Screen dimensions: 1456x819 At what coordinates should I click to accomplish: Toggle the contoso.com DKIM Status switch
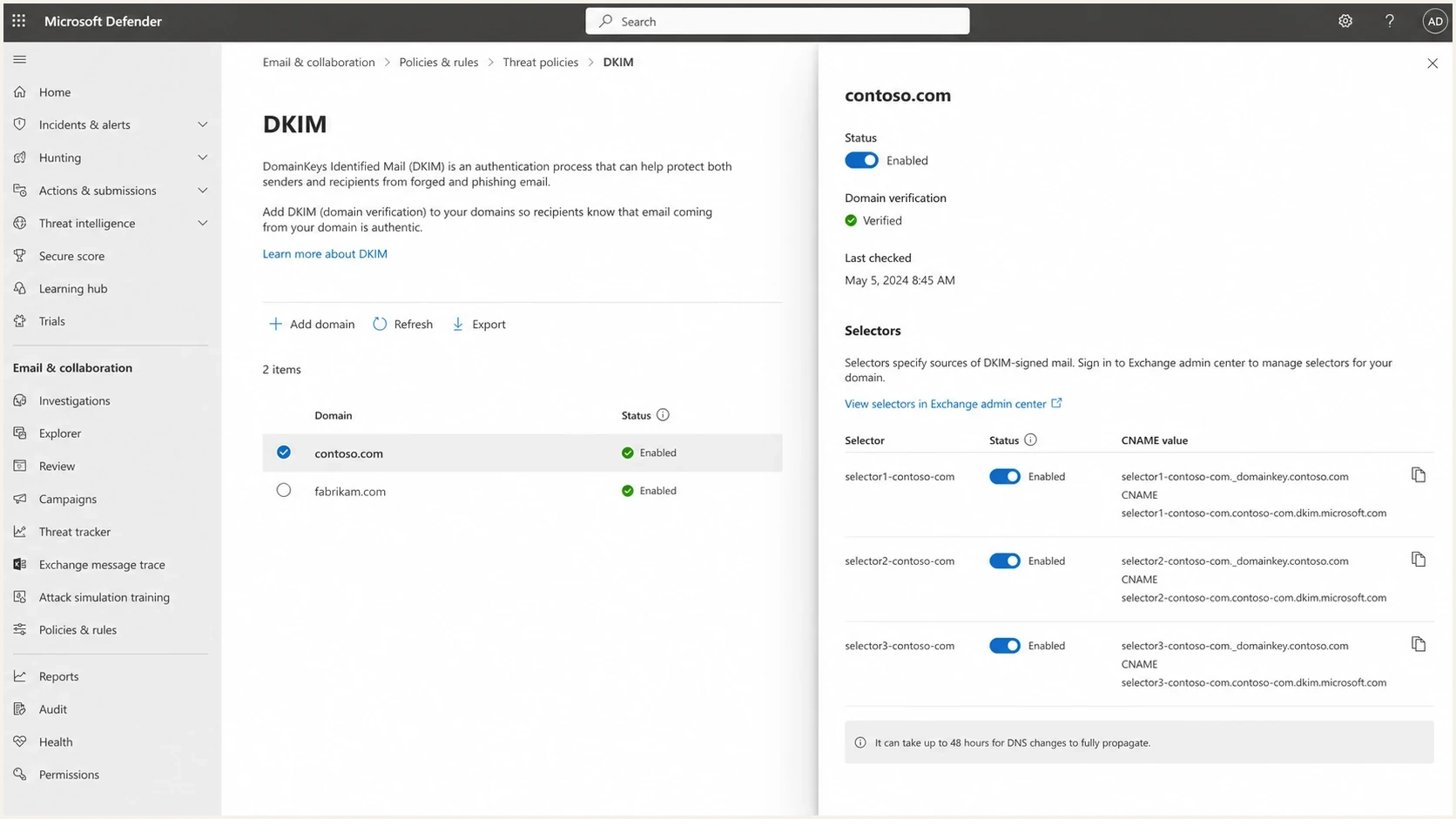pos(861,160)
